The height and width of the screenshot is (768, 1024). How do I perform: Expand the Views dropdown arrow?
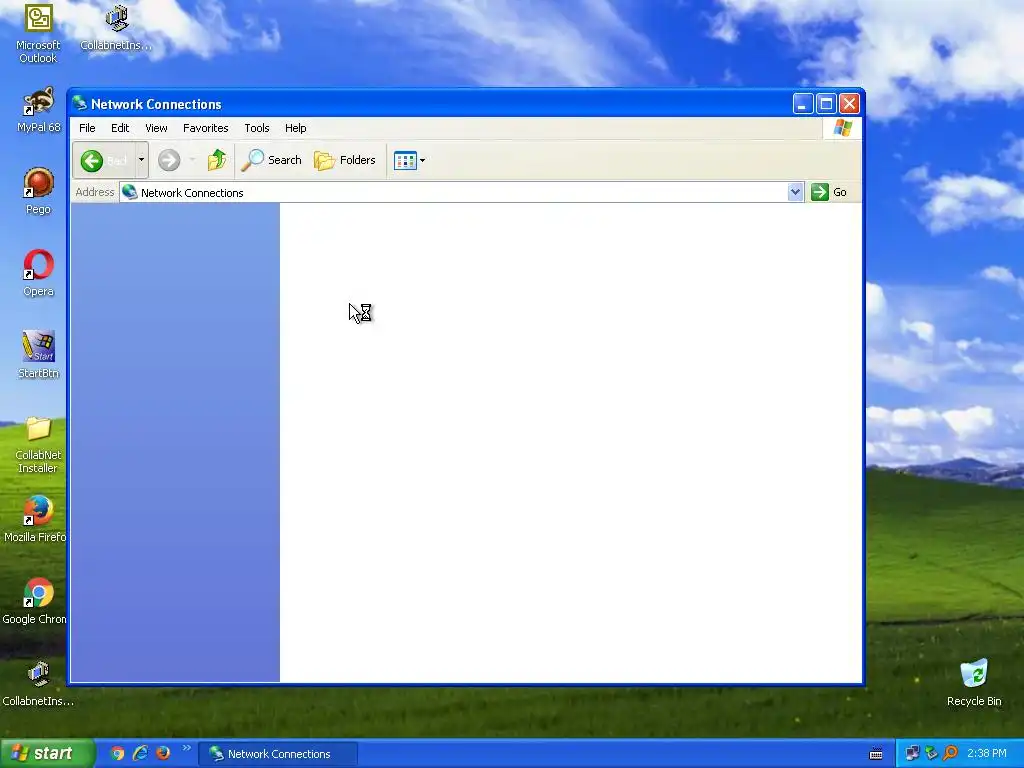pyautogui.click(x=423, y=160)
